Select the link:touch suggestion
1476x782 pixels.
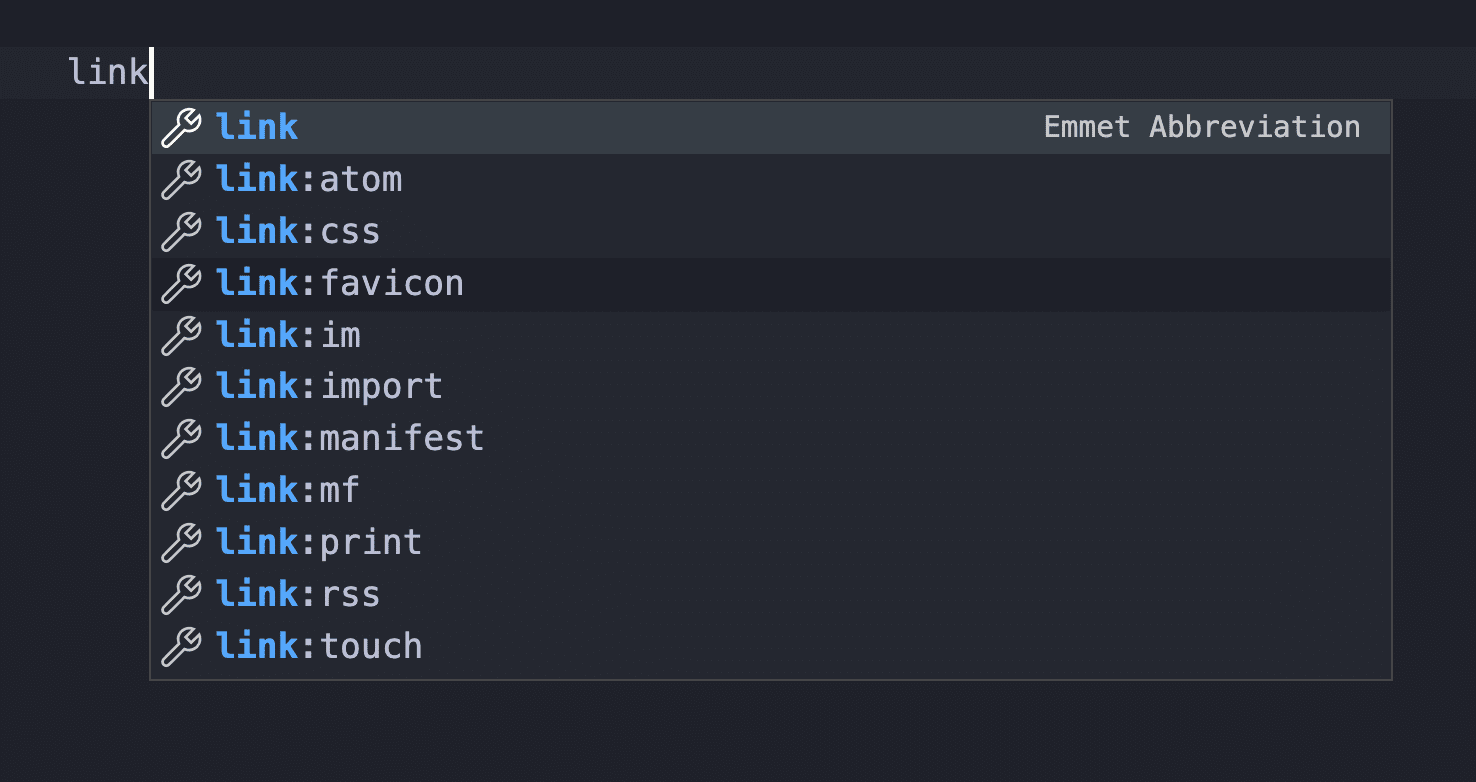tap(319, 646)
